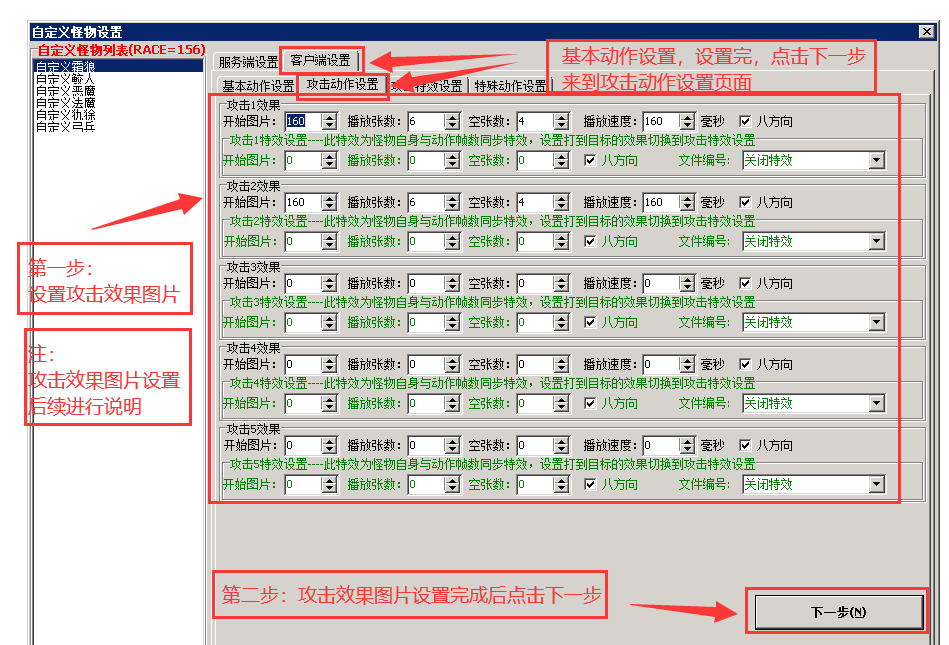Switch to the 特殊动作设置 tab
The height and width of the screenshot is (645, 949).
510,86
